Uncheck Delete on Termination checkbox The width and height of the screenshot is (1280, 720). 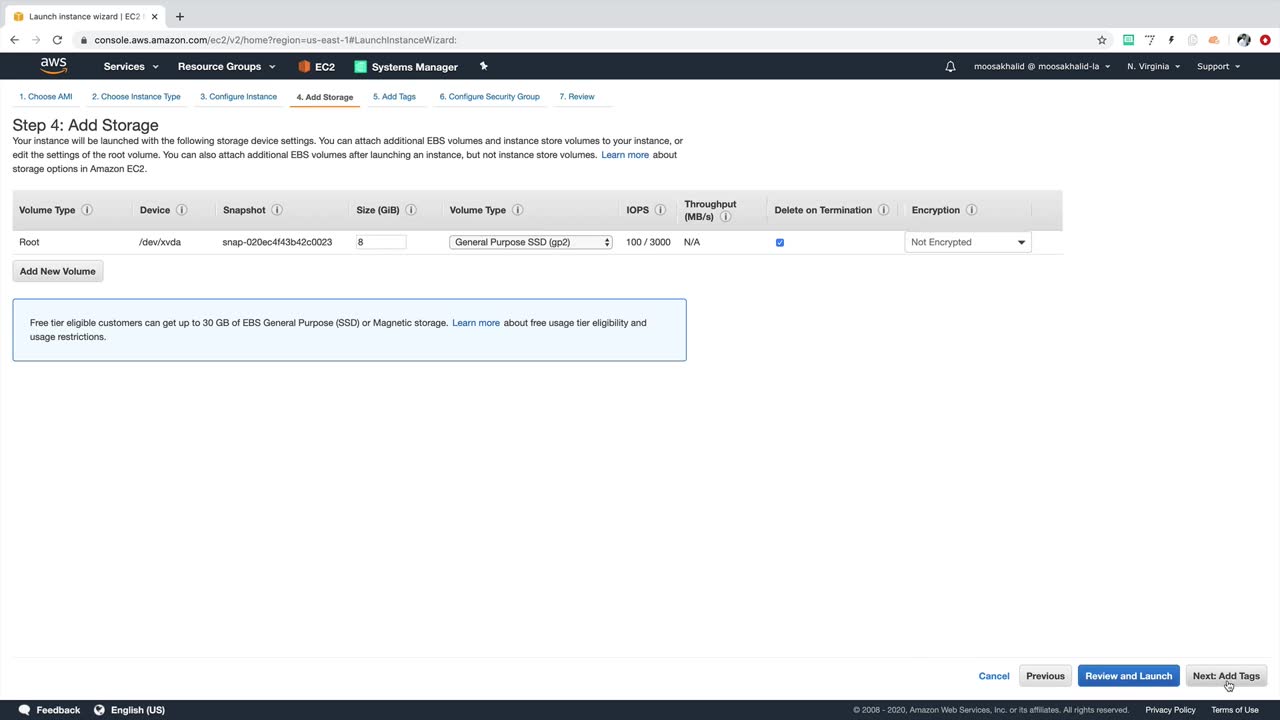click(780, 242)
